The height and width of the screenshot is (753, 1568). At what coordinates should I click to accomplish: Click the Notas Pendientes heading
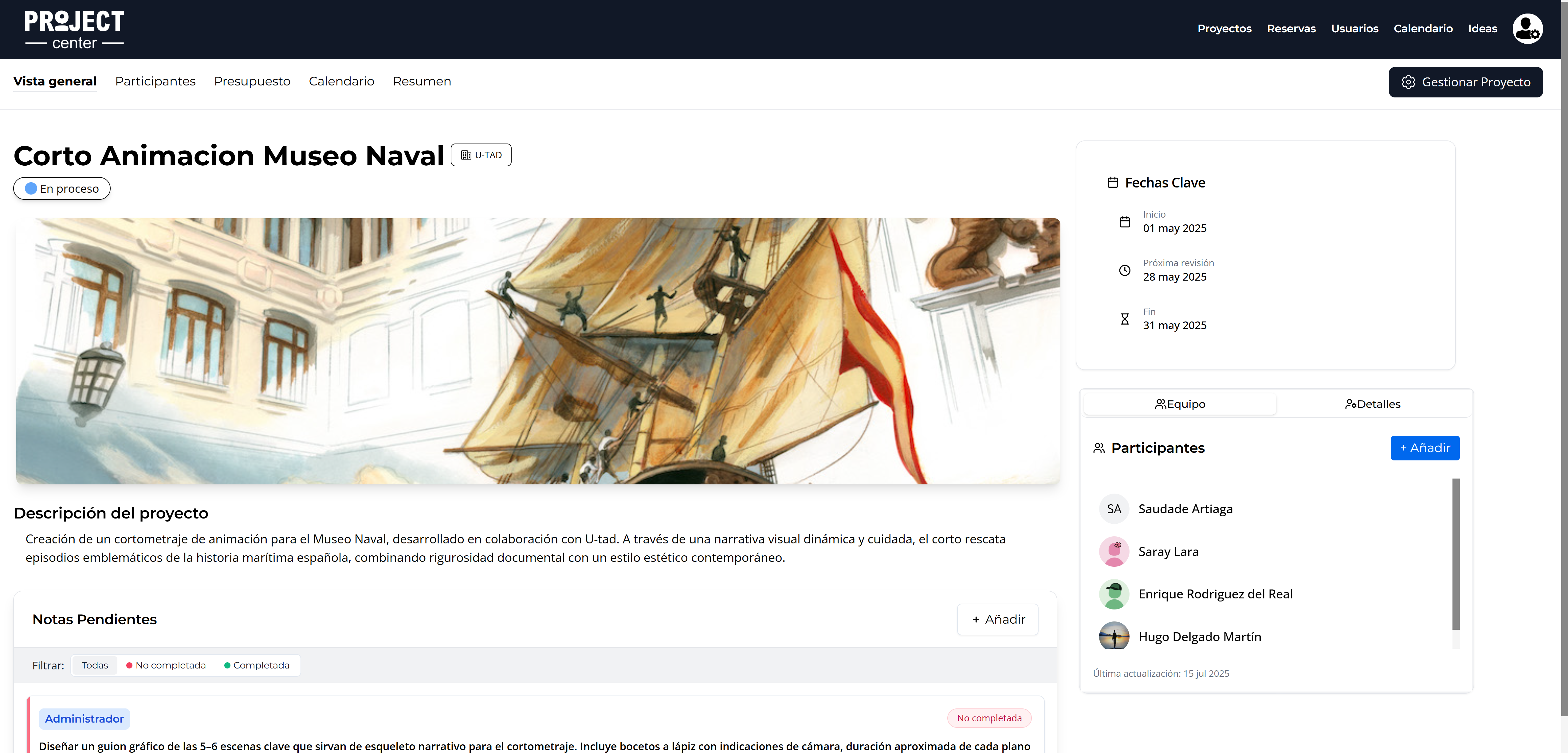(x=94, y=619)
